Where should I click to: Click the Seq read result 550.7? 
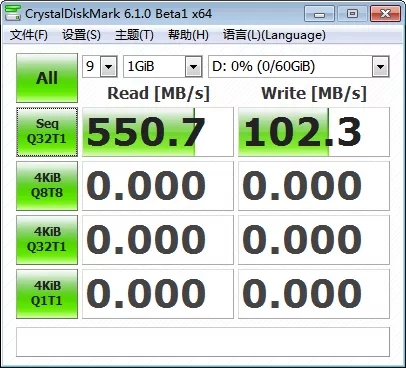click(x=158, y=132)
